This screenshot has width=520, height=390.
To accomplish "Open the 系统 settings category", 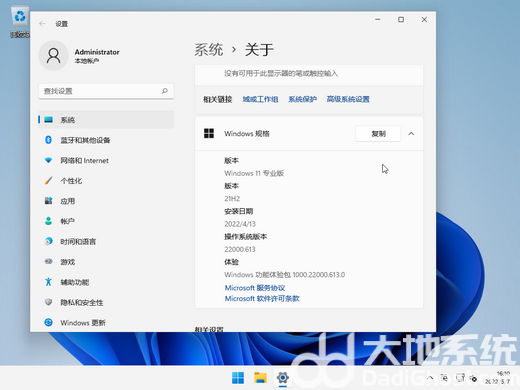I will pyautogui.click(x=106, y=120).
